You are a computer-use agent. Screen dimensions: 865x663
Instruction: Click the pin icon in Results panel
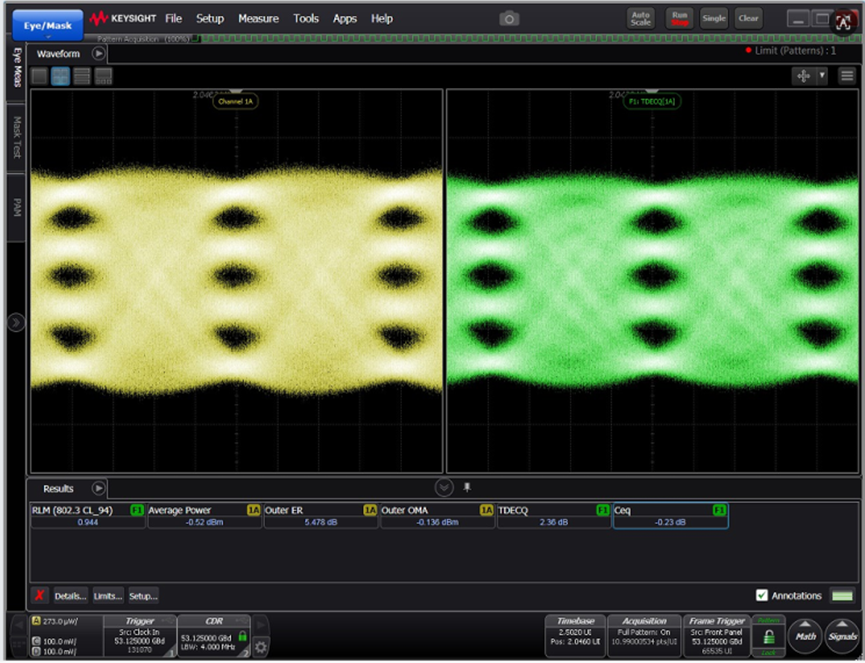[467, 488]
